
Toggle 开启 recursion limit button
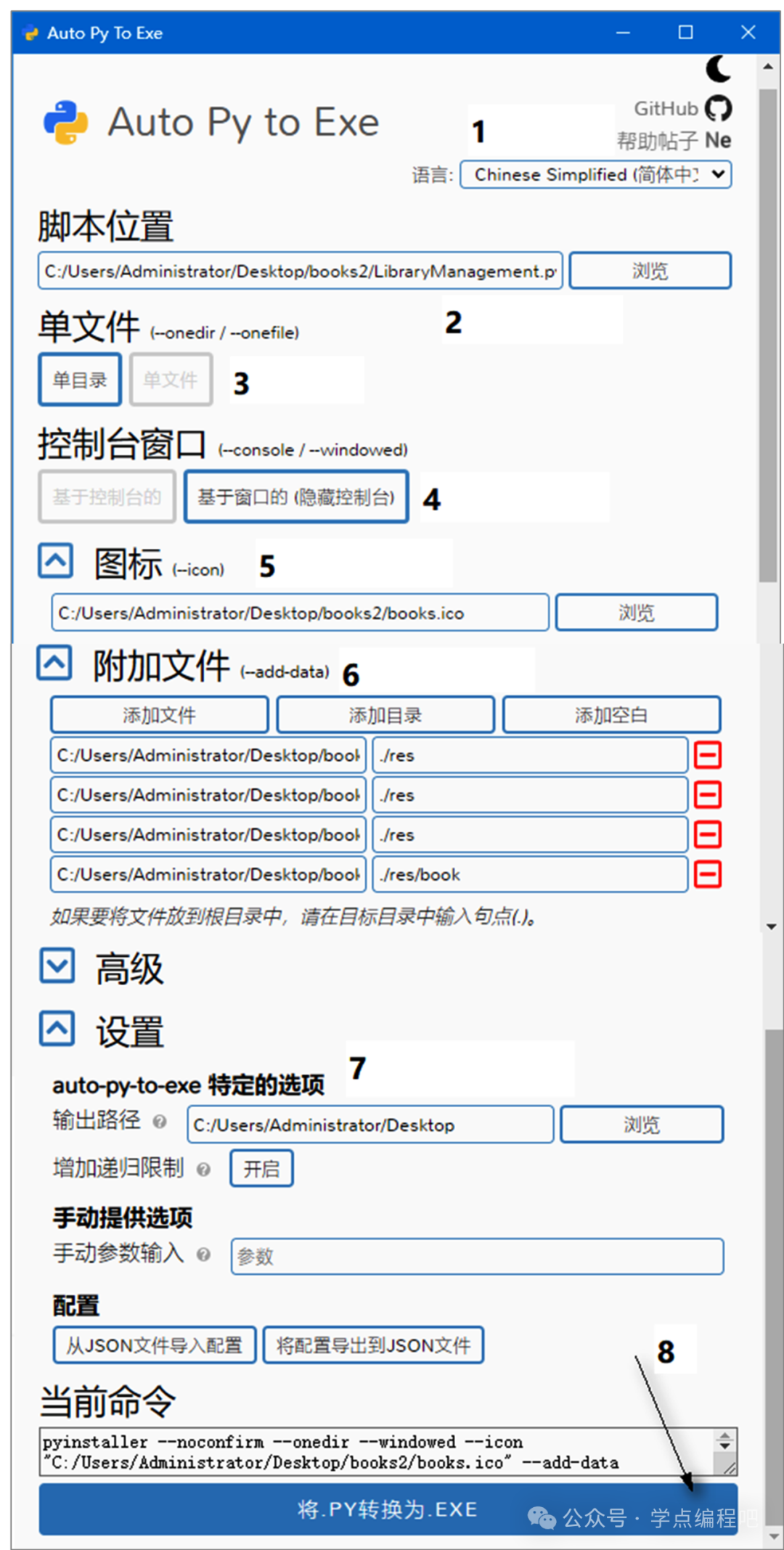coord(261,1169)
